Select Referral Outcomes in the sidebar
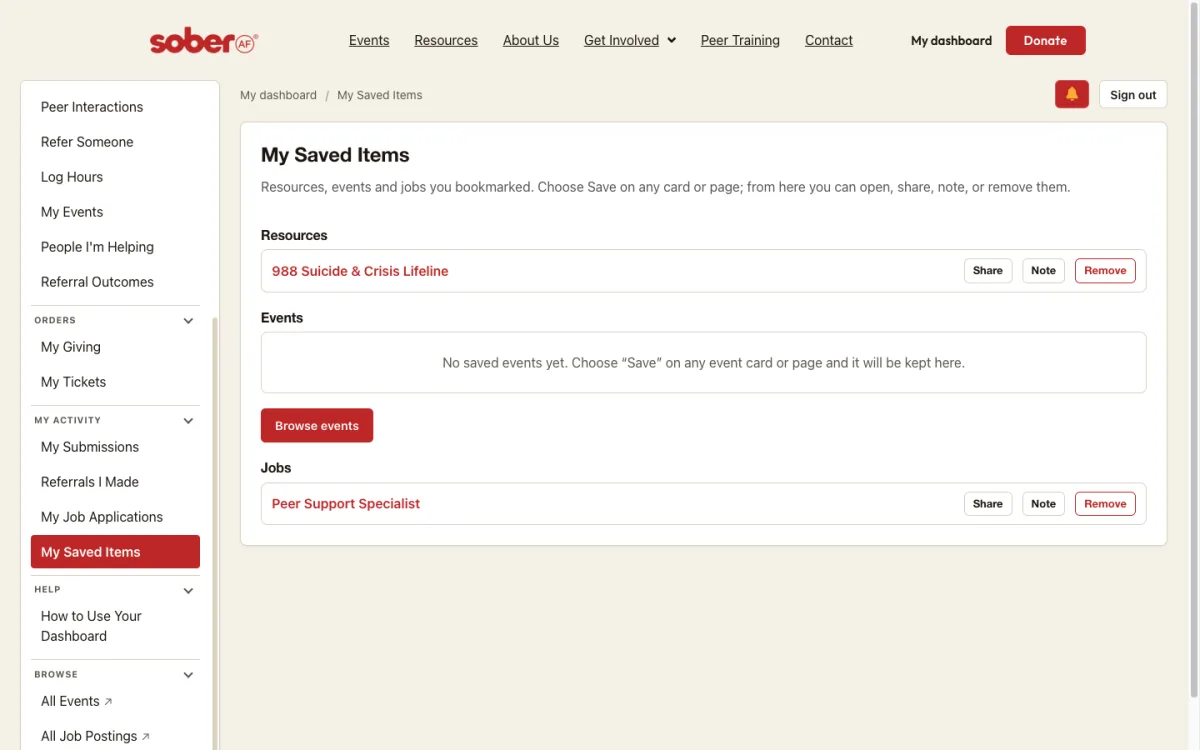The width and height of the screenshot is (1200, 750). (115, 282)
